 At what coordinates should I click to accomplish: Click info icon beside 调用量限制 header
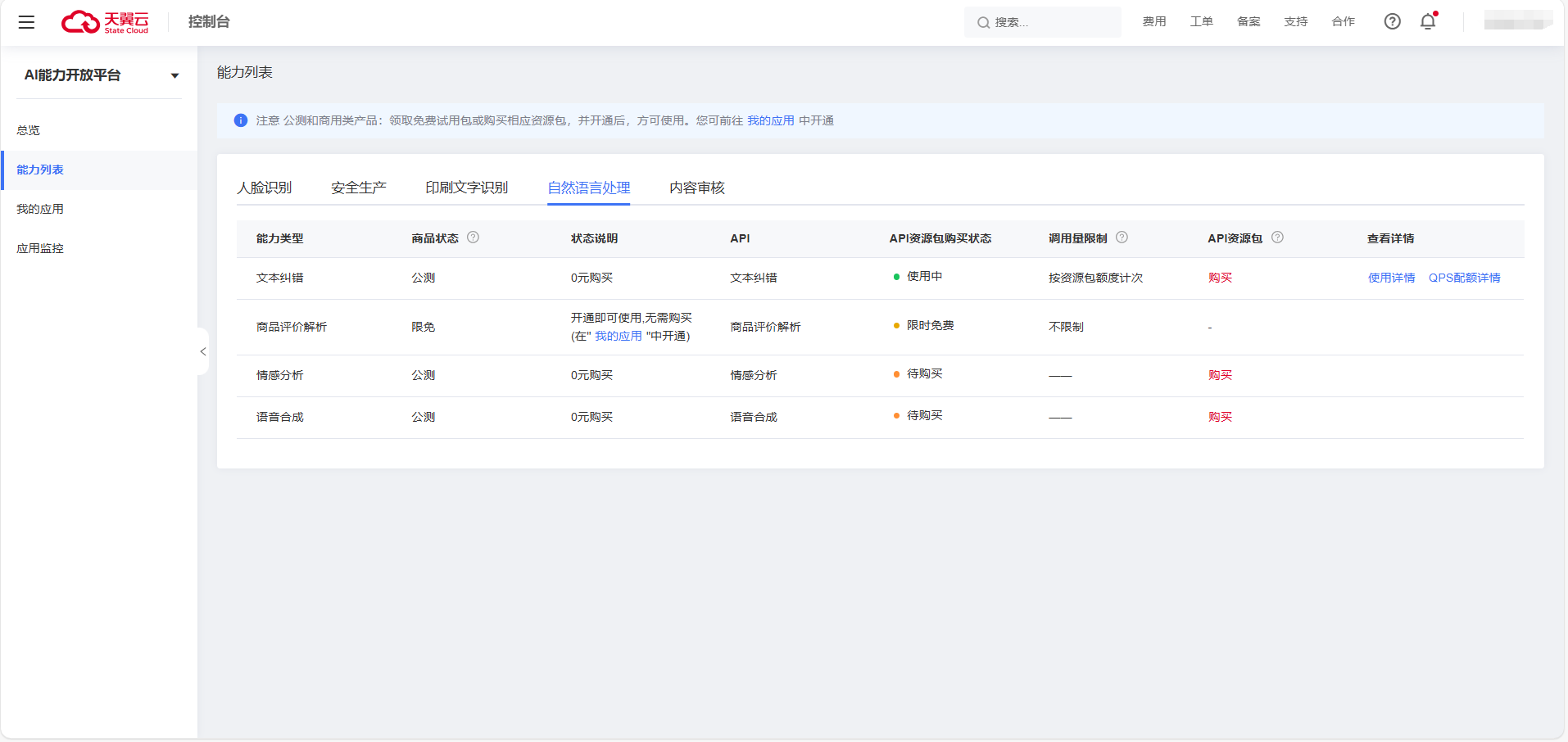pos(1122,238)
